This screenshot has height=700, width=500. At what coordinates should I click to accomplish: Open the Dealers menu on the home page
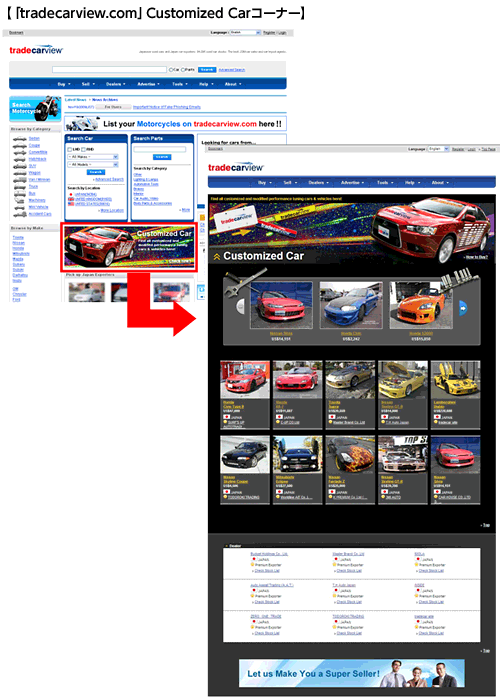tap(115, 84)
